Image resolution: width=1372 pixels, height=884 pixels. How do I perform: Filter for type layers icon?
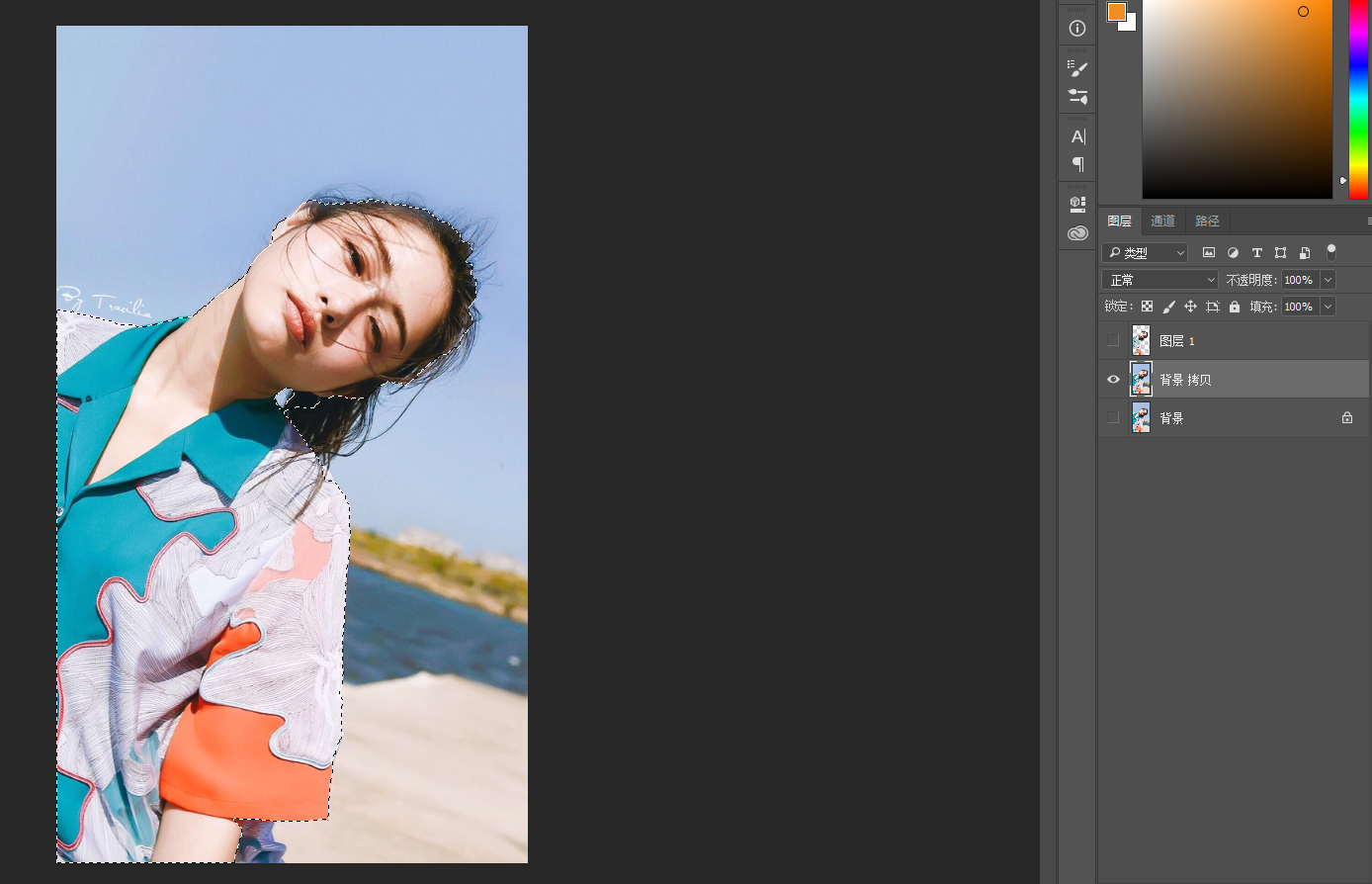click(x=1256, y=253)
